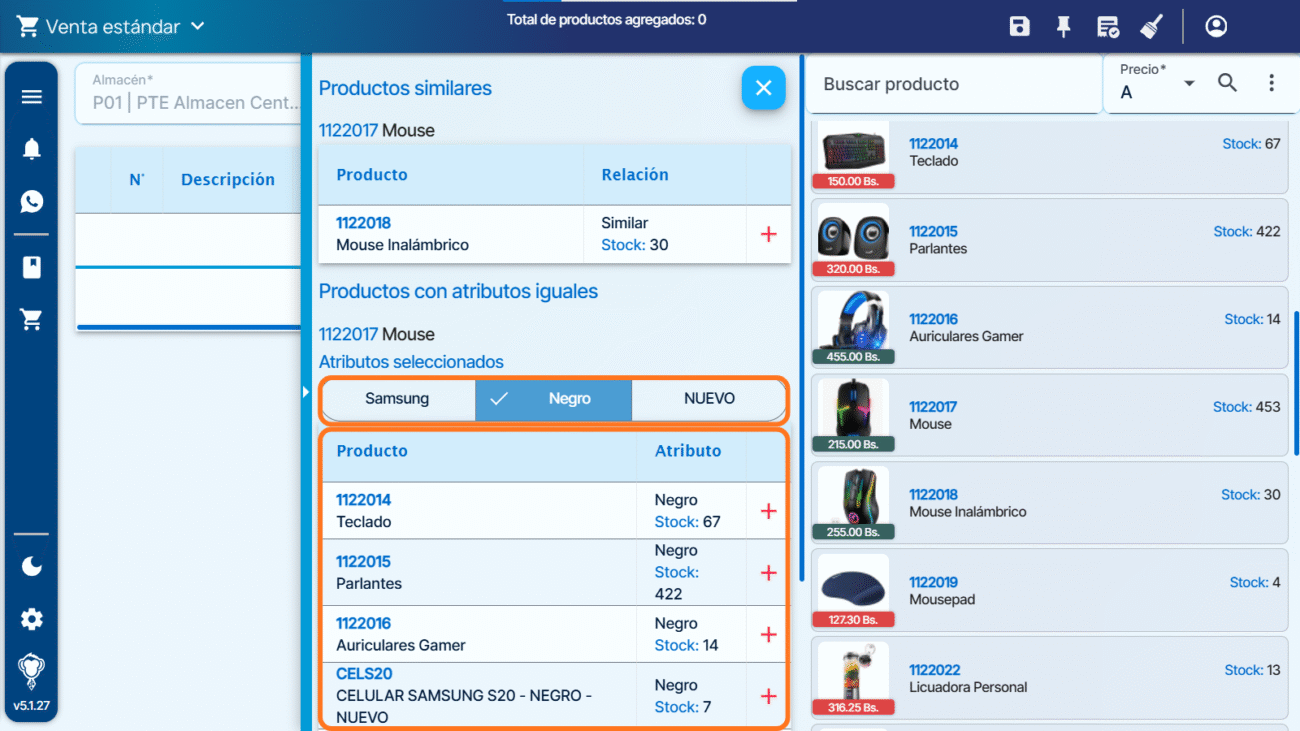This screenshot has height=731, width=1300.
Task: Open the hamburger menu in sidebar
Action: (32, 97)
